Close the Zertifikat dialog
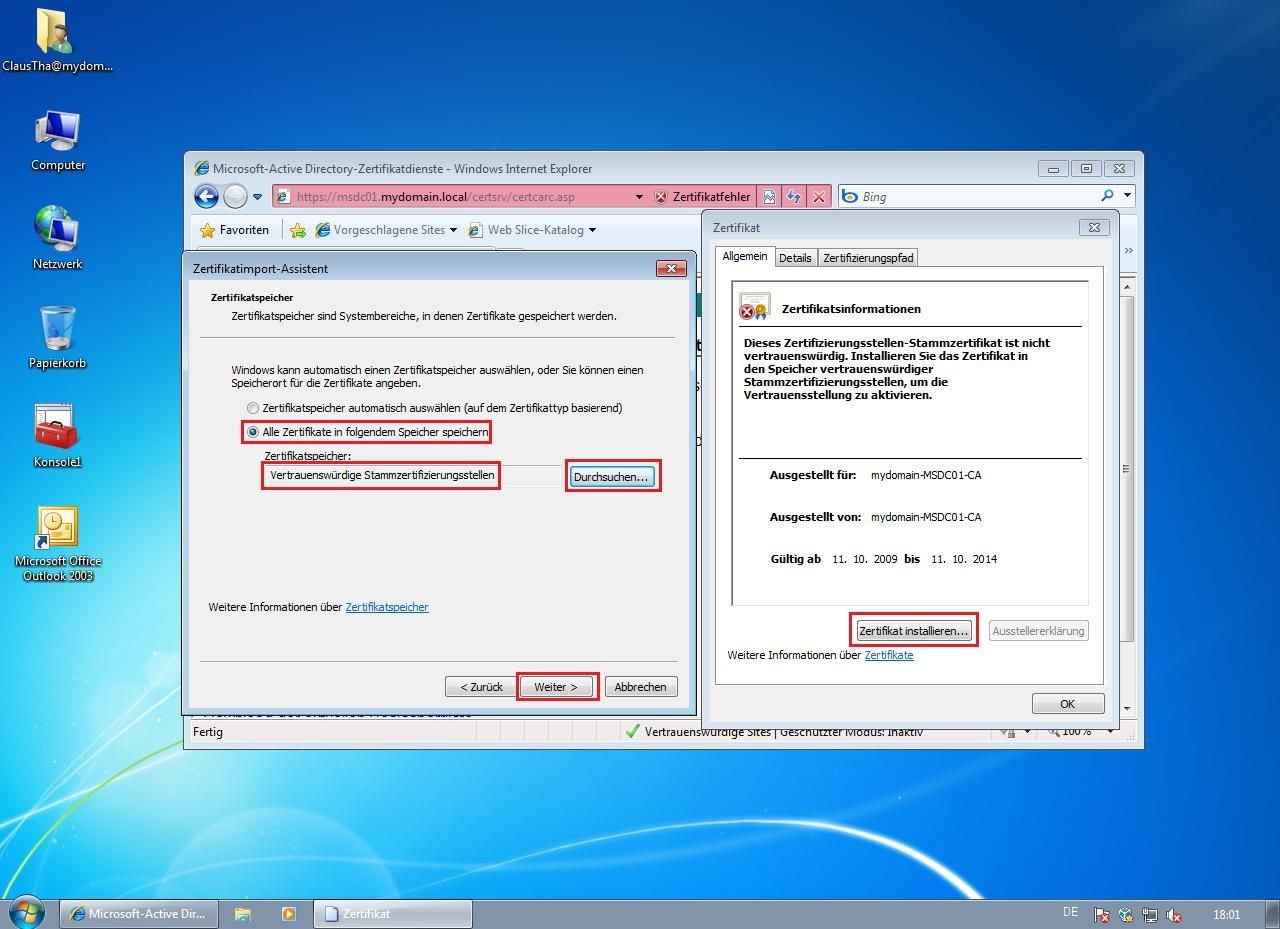This screenshot has height=929, width=1280. 1094,227
